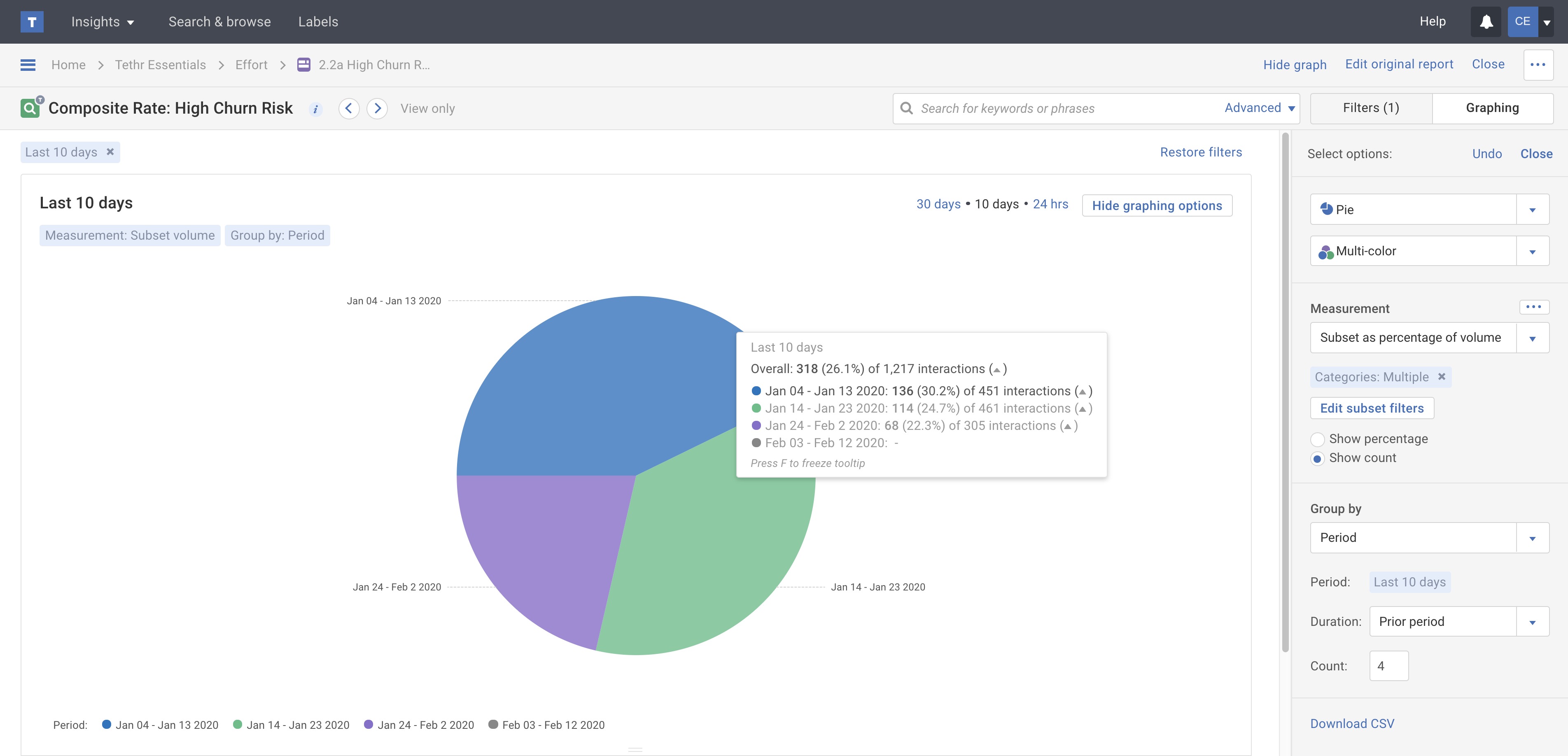This screenshot has height=756, width=1568.
Task: Open the hamburger sidebar menu
Action: coord(28,65)
